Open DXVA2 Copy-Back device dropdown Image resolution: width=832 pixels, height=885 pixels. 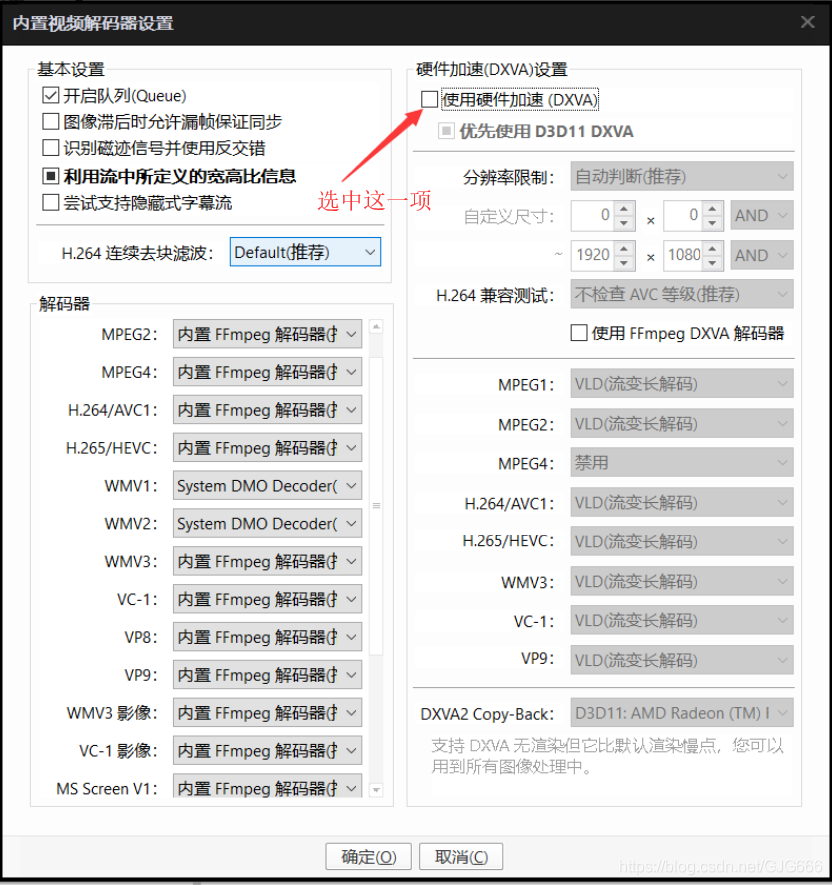pyautogui.click(x=682, y=713)
